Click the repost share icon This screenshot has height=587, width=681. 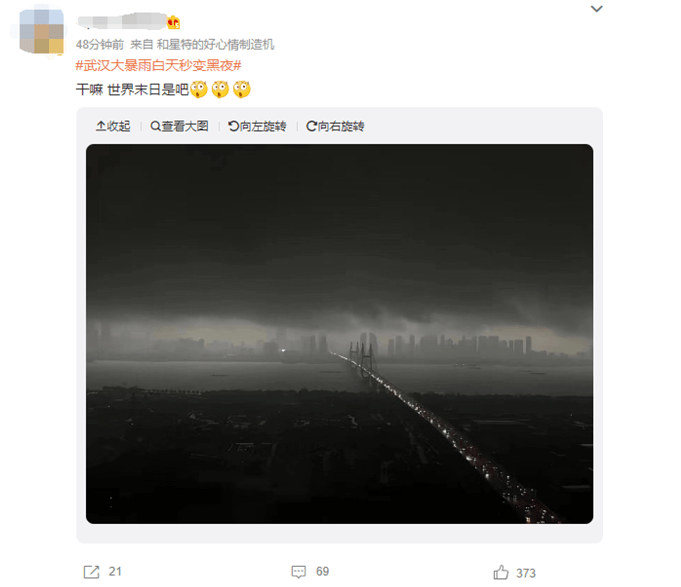pyautogui.click(x=91, y=572)
